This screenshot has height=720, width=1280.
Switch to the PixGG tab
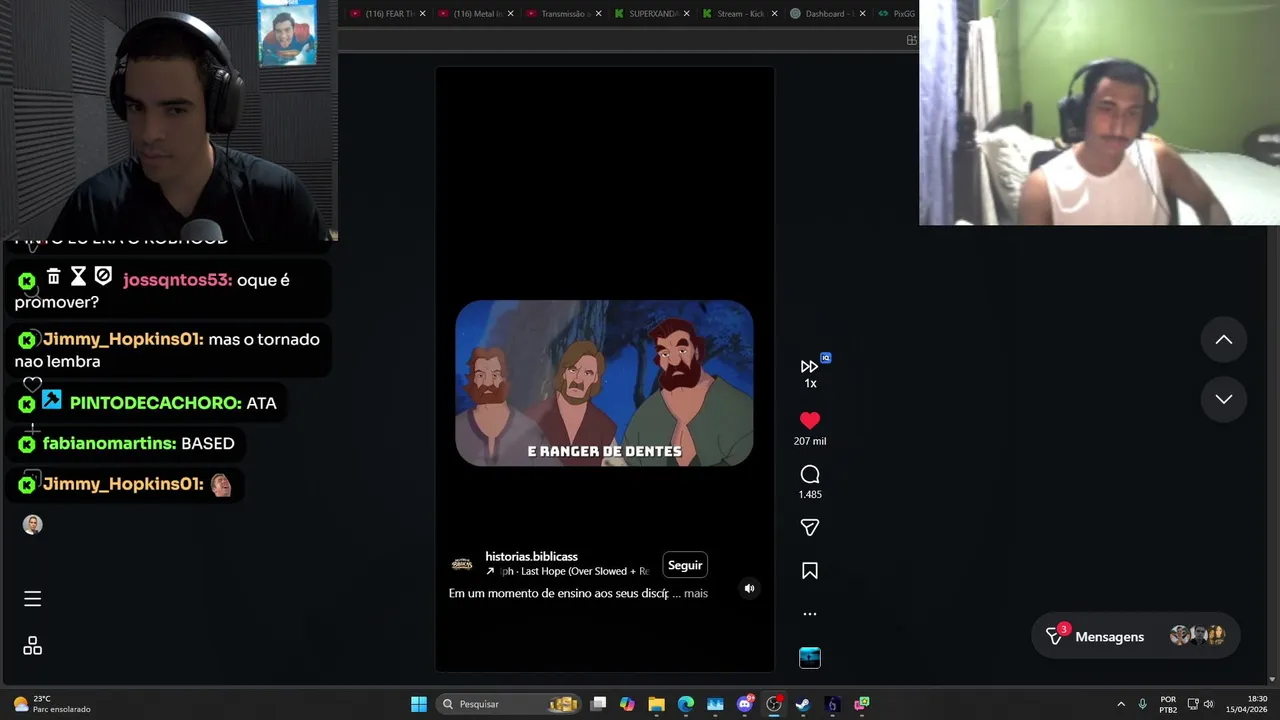tap(898, 14)
